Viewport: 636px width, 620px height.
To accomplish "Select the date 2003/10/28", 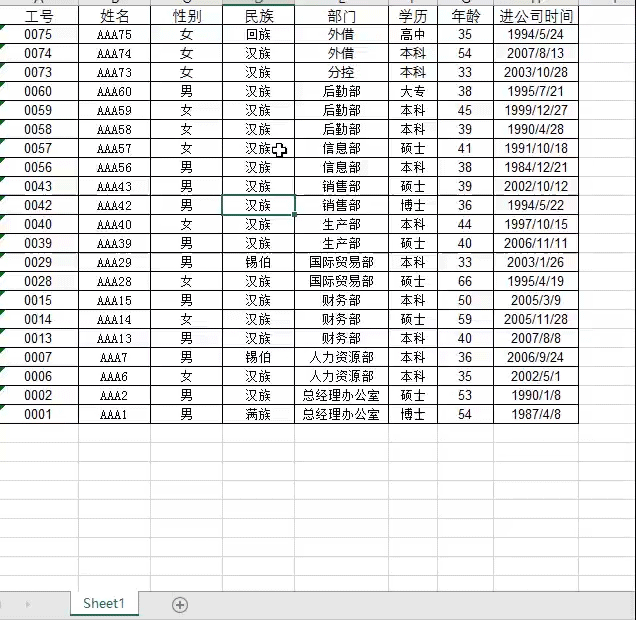I will click(536, 73).
